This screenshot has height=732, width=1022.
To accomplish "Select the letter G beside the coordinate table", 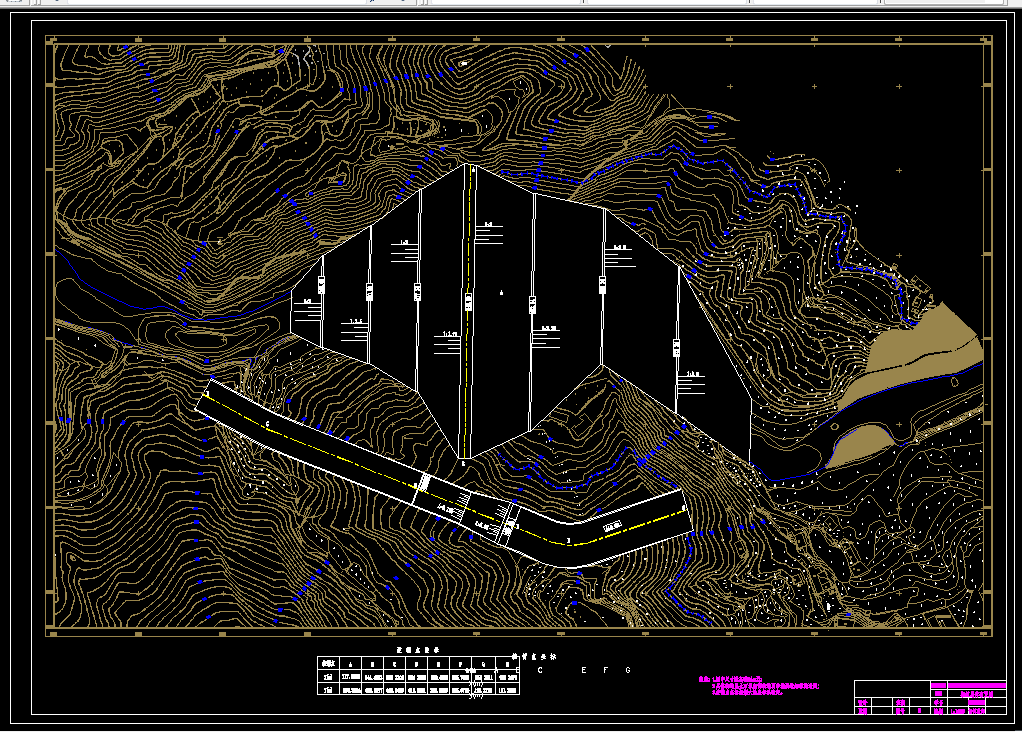I will (x=628, y=670).
